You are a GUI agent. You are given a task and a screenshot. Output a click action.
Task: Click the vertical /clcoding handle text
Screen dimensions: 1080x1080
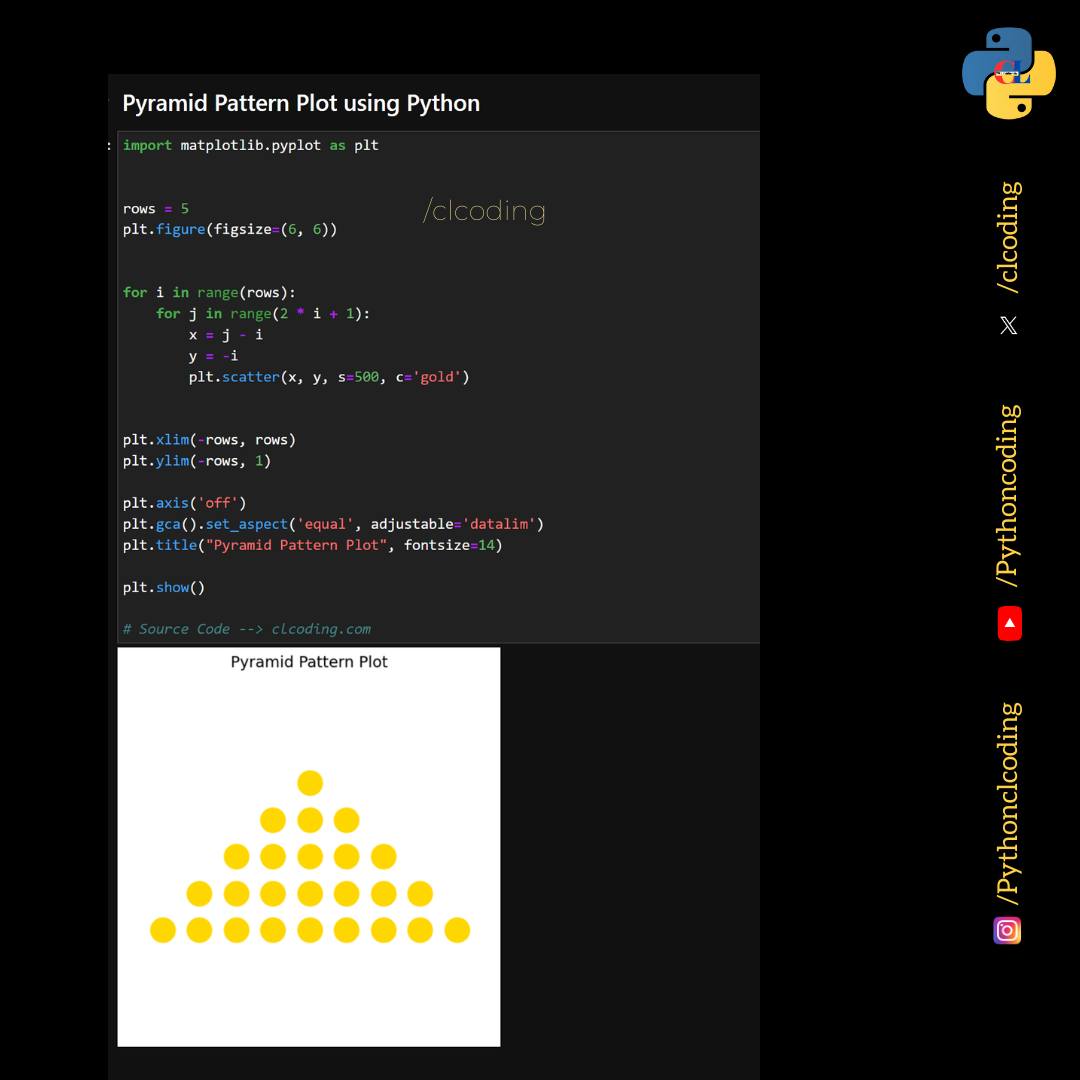point(1009,238)
